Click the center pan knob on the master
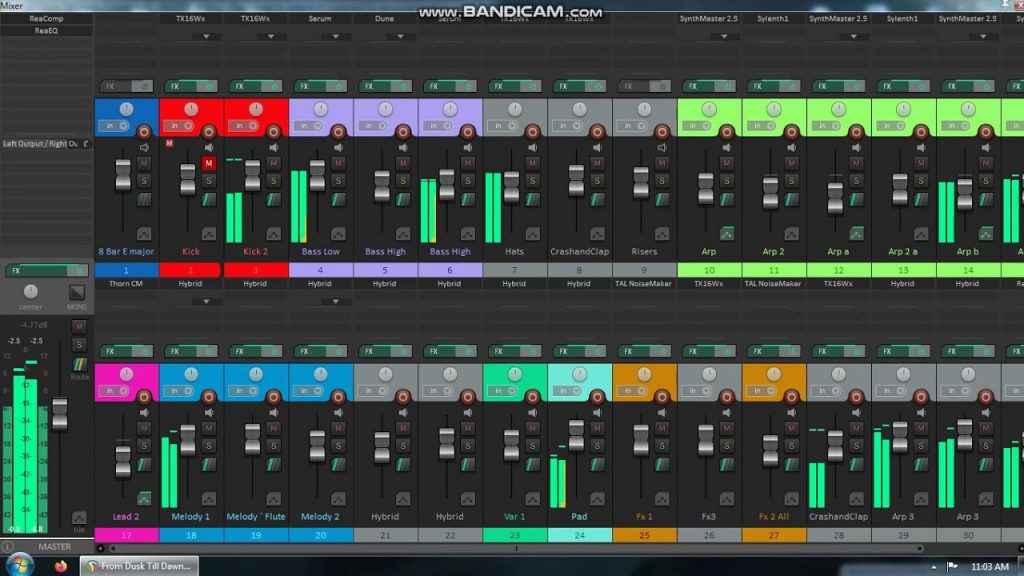The image size is (1024, 576). [x=31, y=292]
